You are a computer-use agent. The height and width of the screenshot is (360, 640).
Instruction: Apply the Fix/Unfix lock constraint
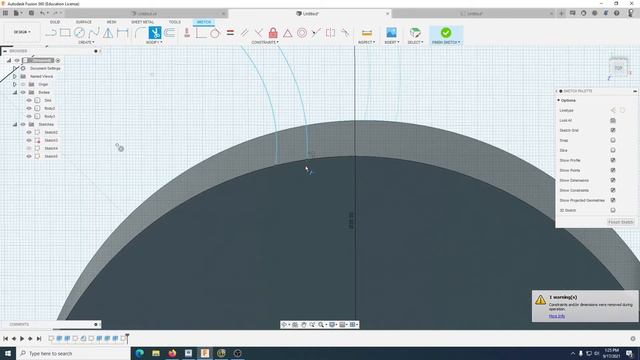(273, 33)
